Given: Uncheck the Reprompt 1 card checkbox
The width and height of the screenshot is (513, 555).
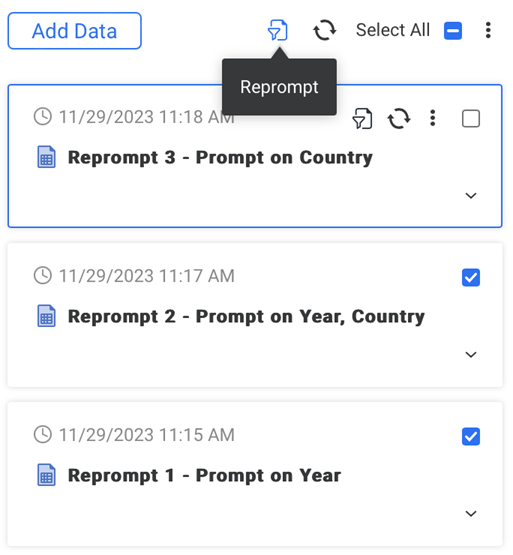Looking at the screenshot, I should (x=471, y=436).
